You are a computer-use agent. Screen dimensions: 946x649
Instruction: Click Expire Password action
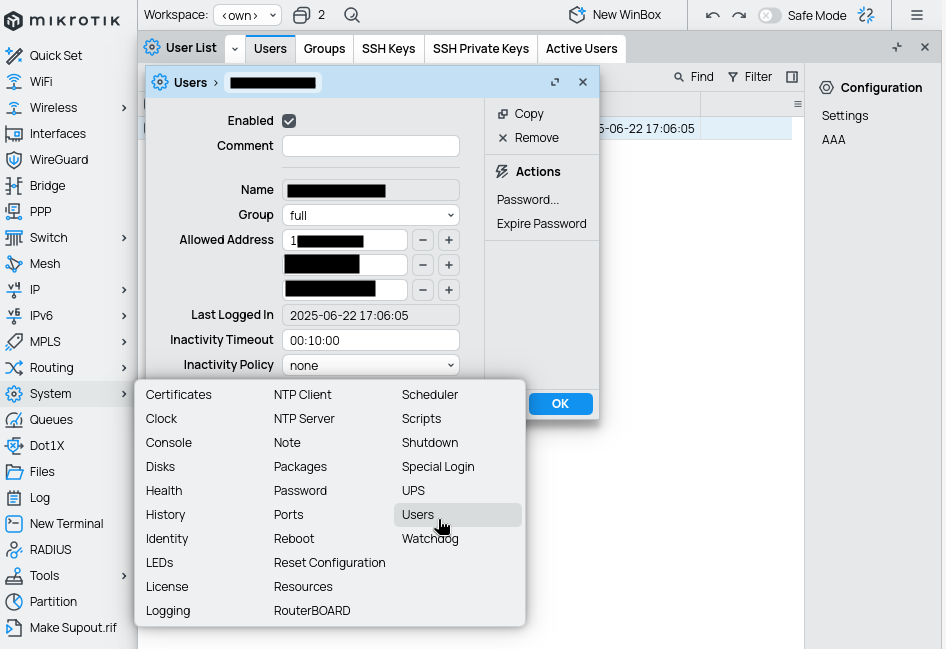pyautogui.click(x=541, y=224)
